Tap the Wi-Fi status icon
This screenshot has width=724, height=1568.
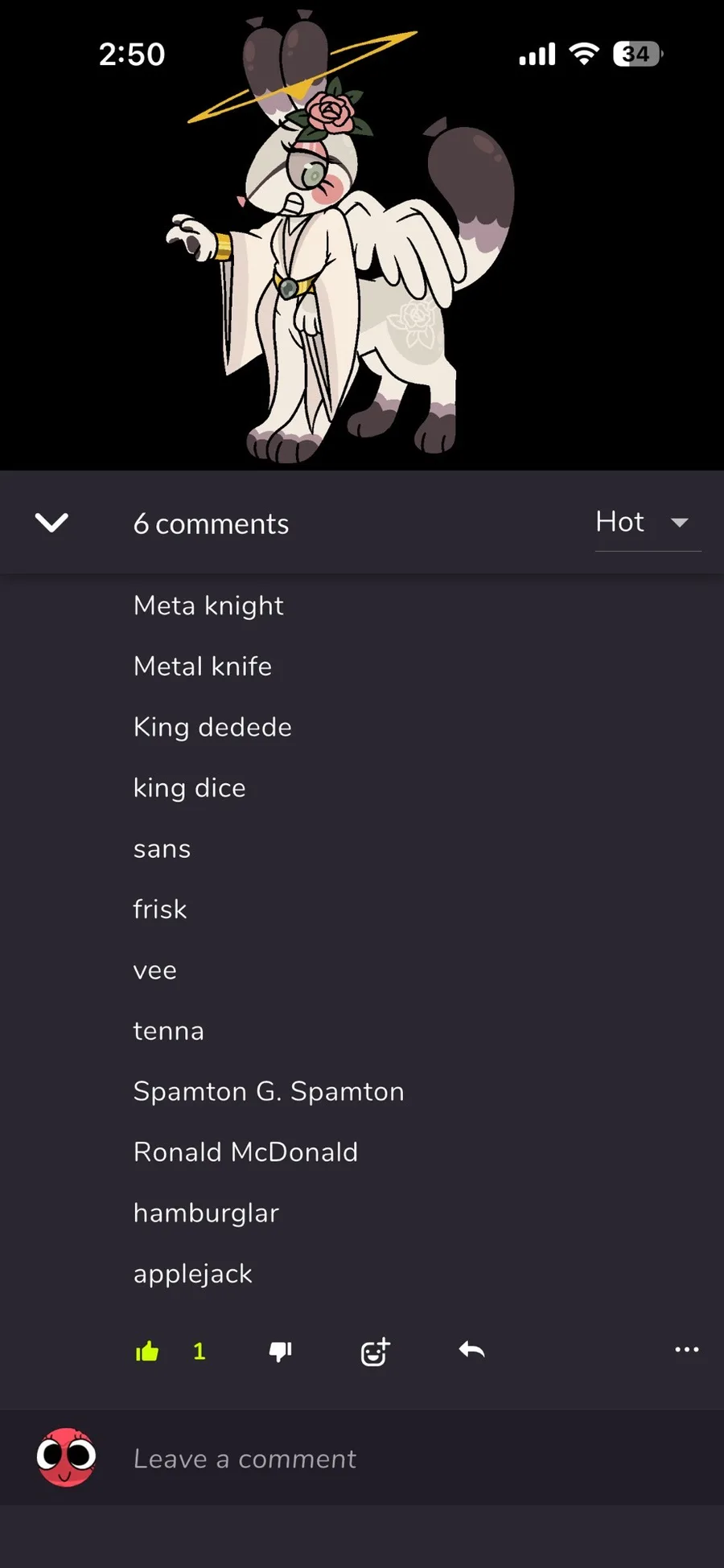point(584,54)
